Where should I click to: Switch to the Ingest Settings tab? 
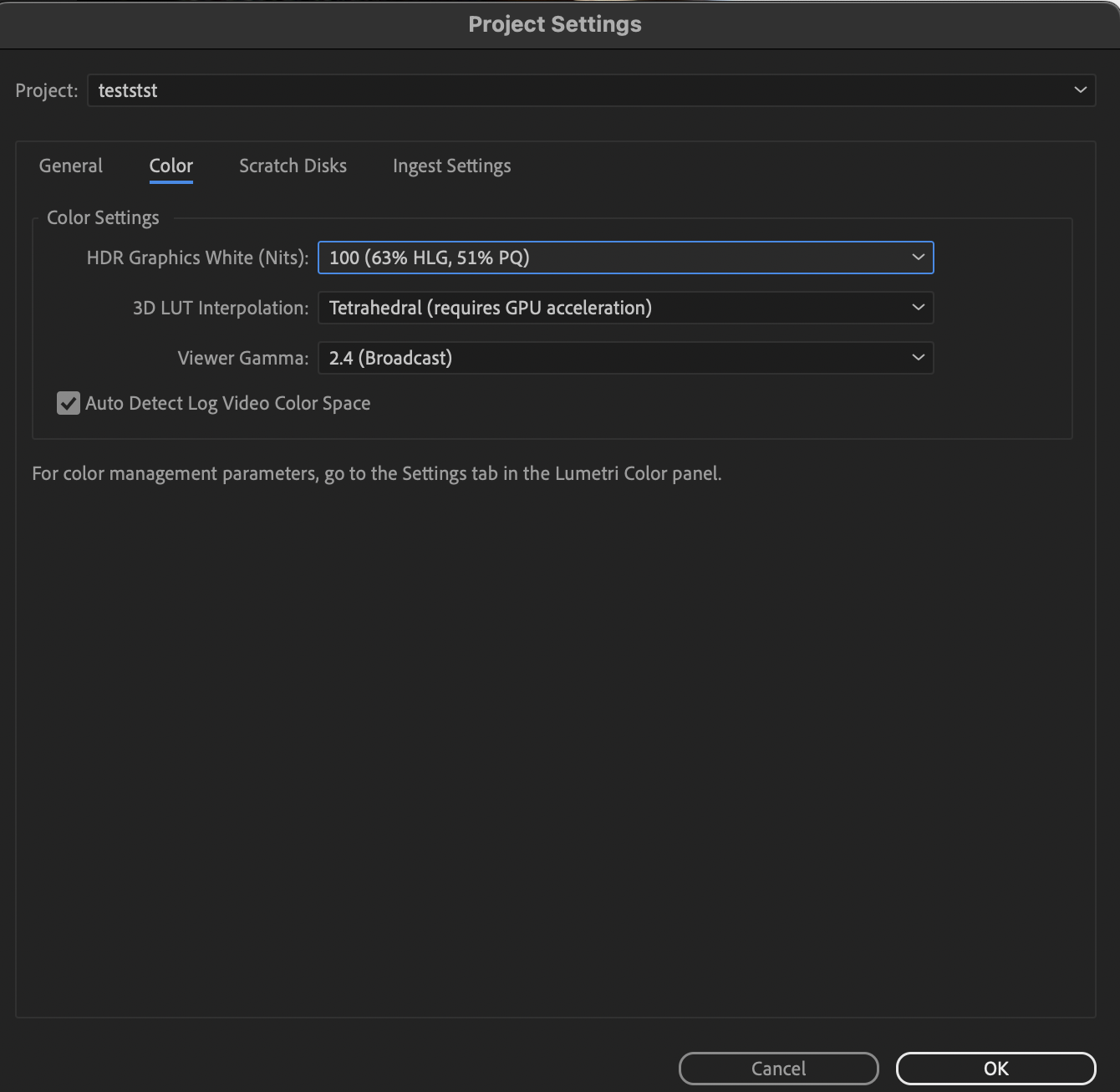pos(451,166)
